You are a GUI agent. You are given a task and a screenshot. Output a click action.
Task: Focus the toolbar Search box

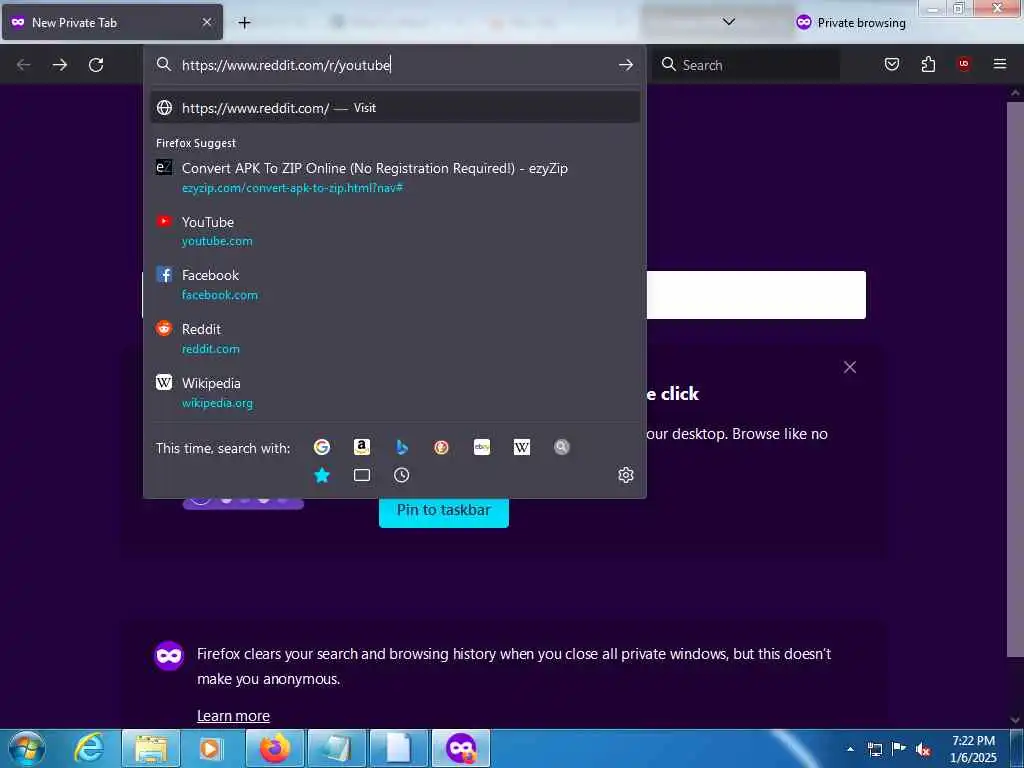(746, 65)
